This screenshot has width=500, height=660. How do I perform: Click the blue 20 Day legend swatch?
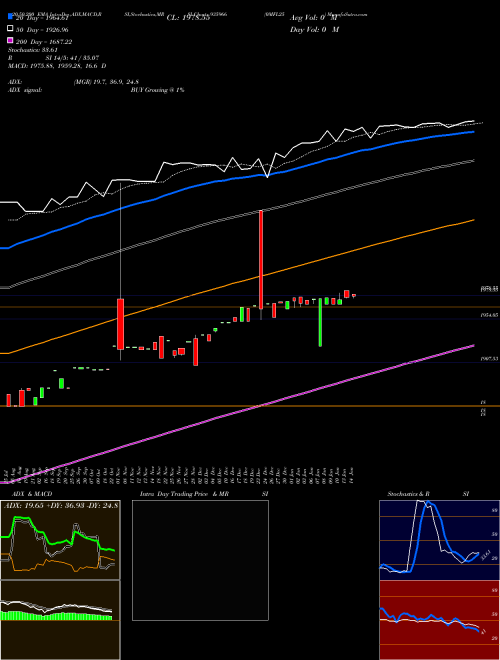tap(10, 18)
